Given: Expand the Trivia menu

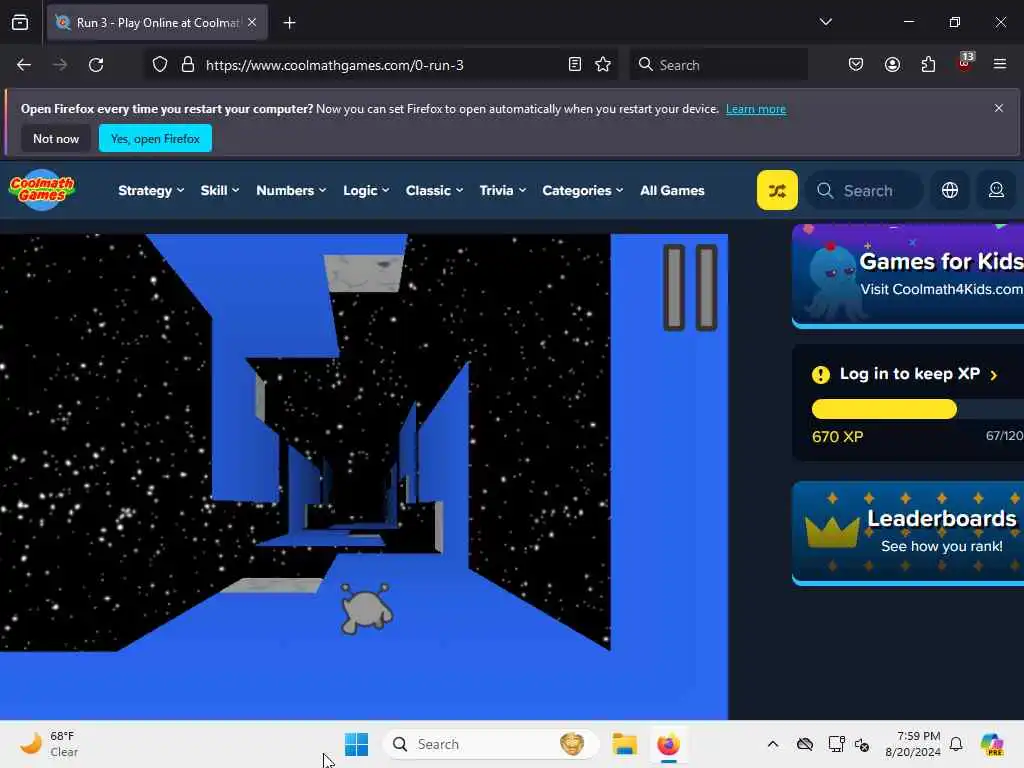Looking at the screenshot, I should pos(502,191).
